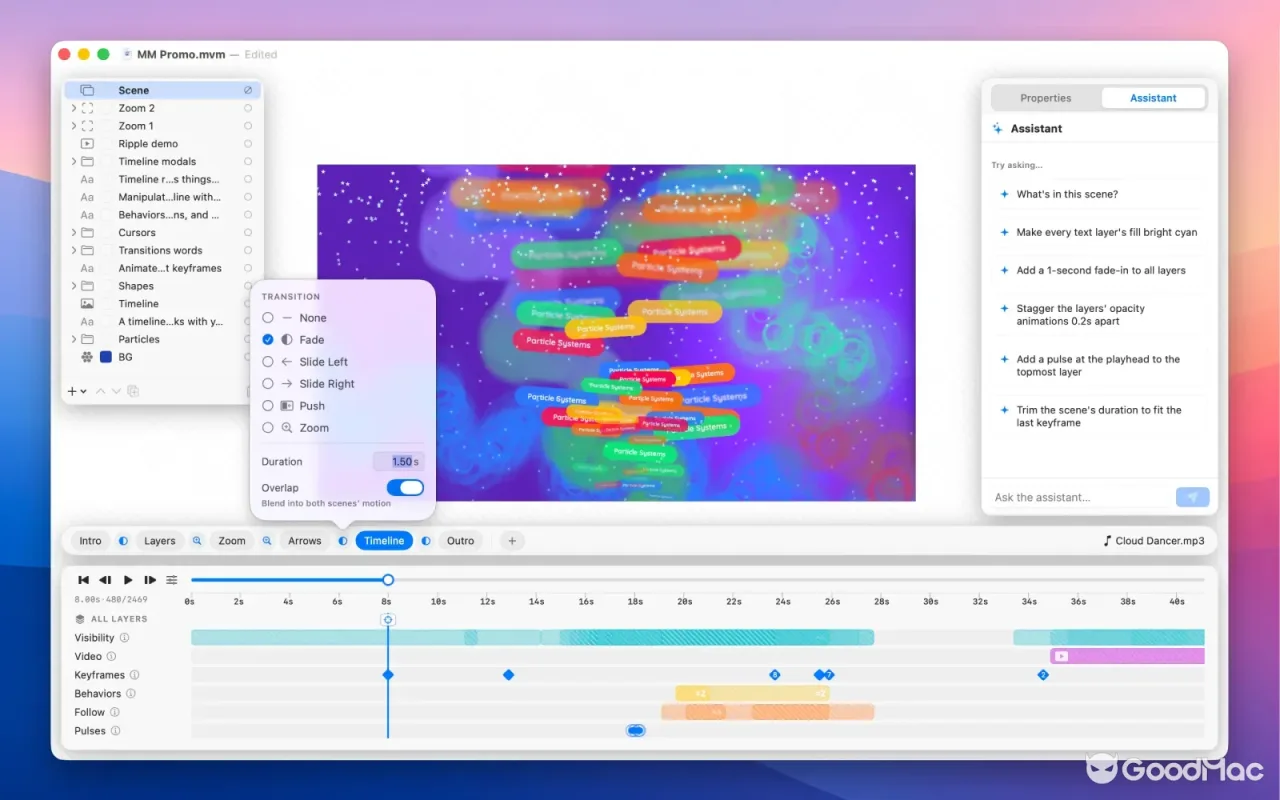Select the Intro scene tab
Screen dimensions: 1280x800
pyautogui.click(x=90, y=541)
